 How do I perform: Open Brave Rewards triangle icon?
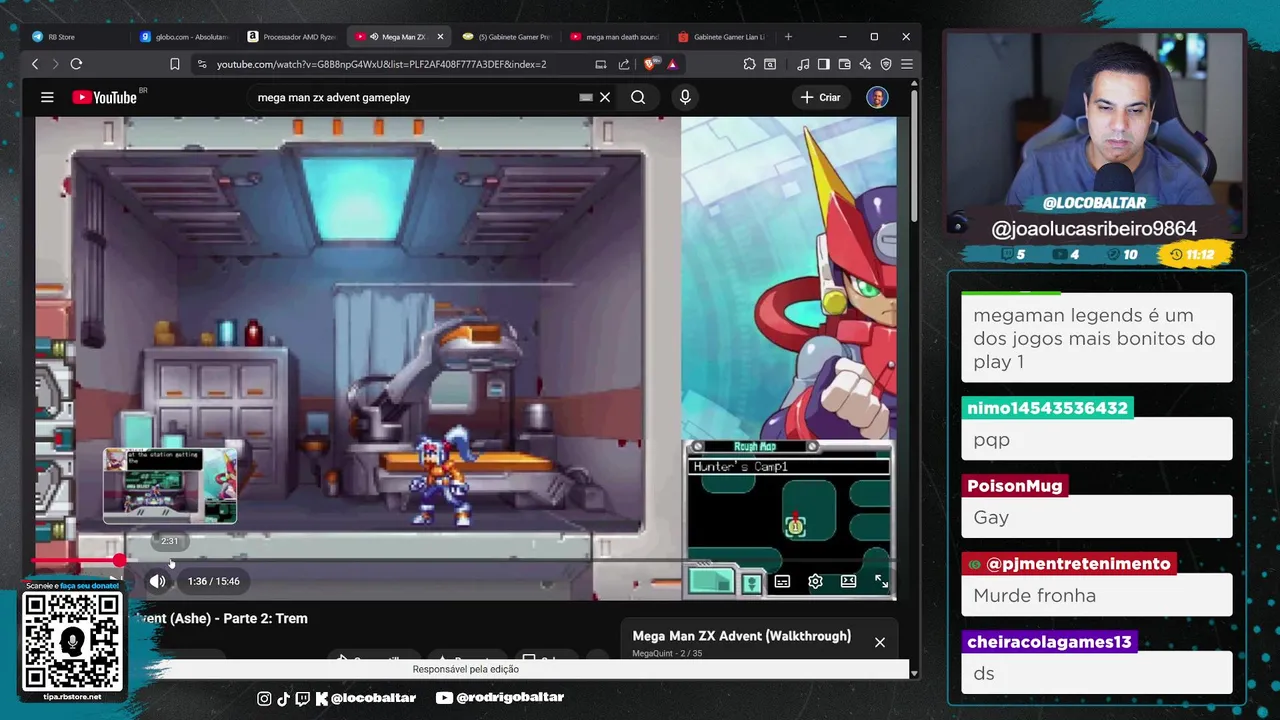tap(672, 64)
